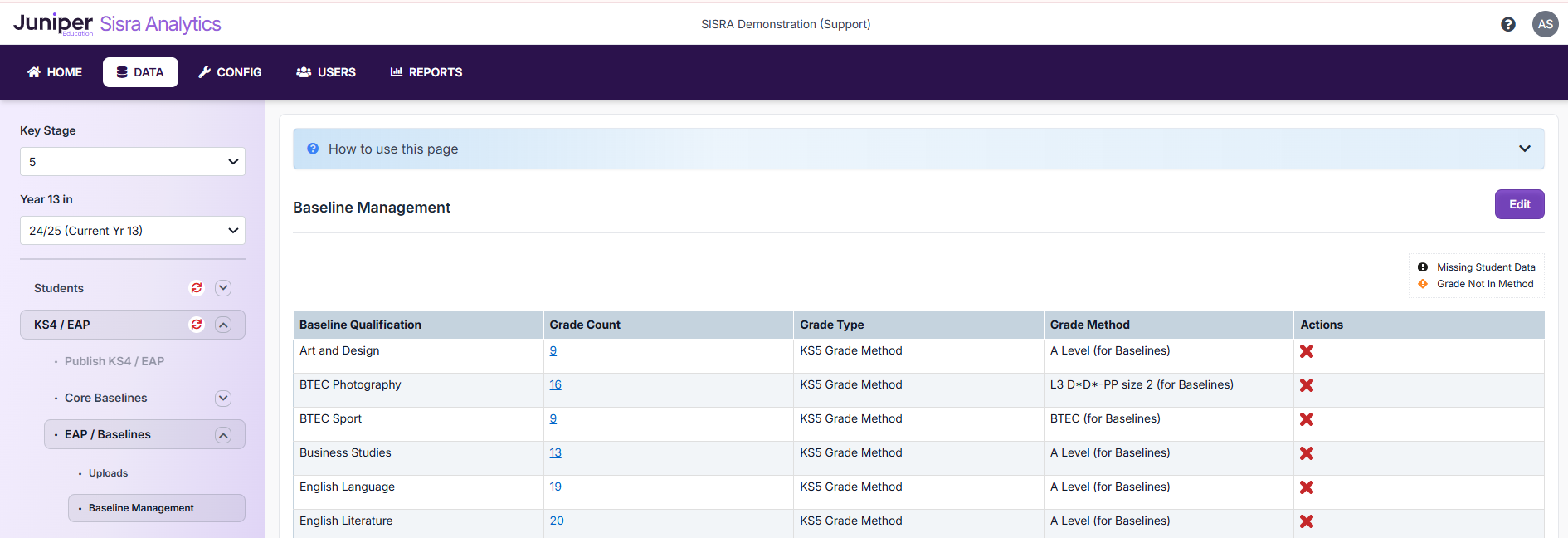Click the refresh icon next to KS4 / EAP
This screenshot has width=1568, height=538.
tap(197, 325)
